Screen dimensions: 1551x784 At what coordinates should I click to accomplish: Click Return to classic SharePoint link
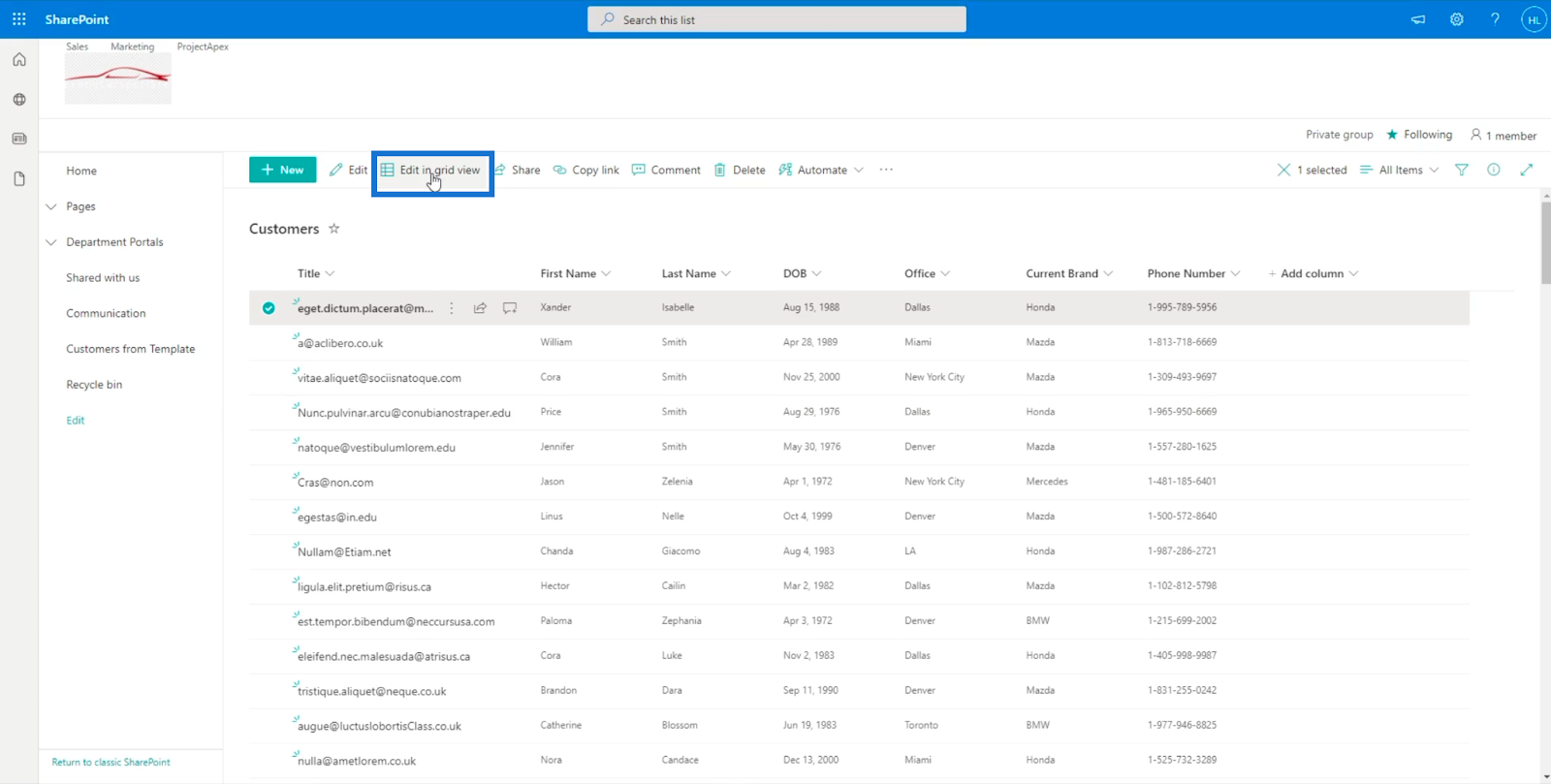coord(111,763)
